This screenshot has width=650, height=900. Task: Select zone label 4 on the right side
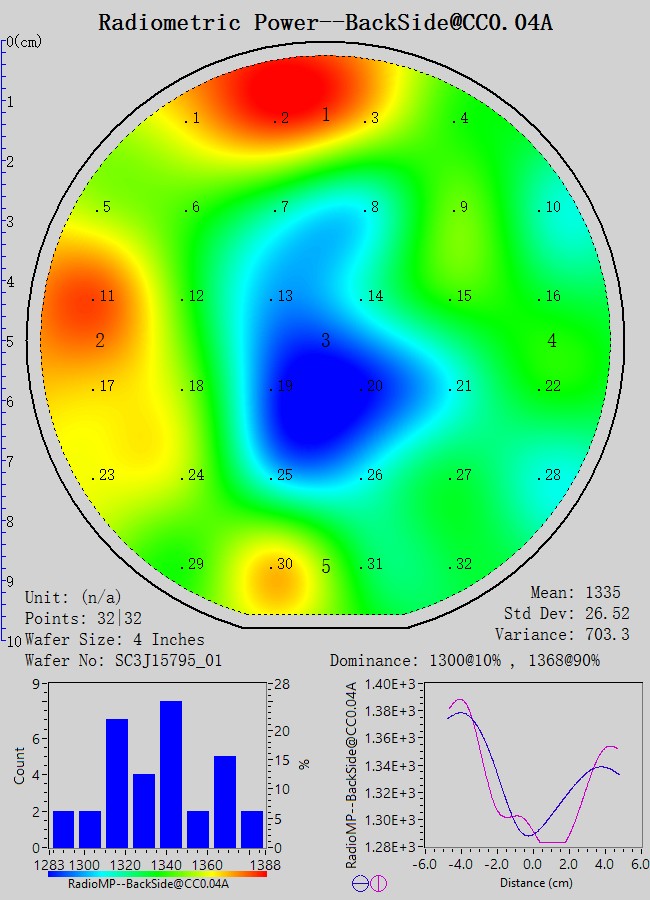[552, 341]
